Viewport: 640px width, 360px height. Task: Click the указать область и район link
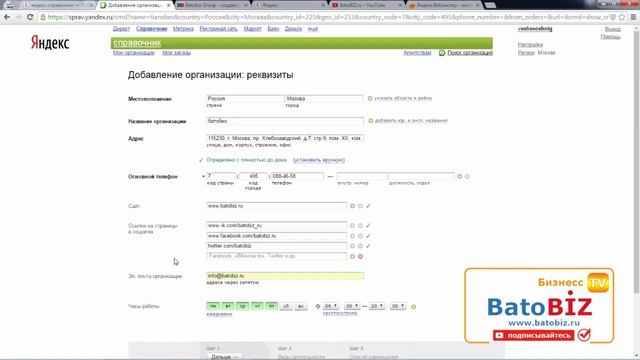[403, 98]
